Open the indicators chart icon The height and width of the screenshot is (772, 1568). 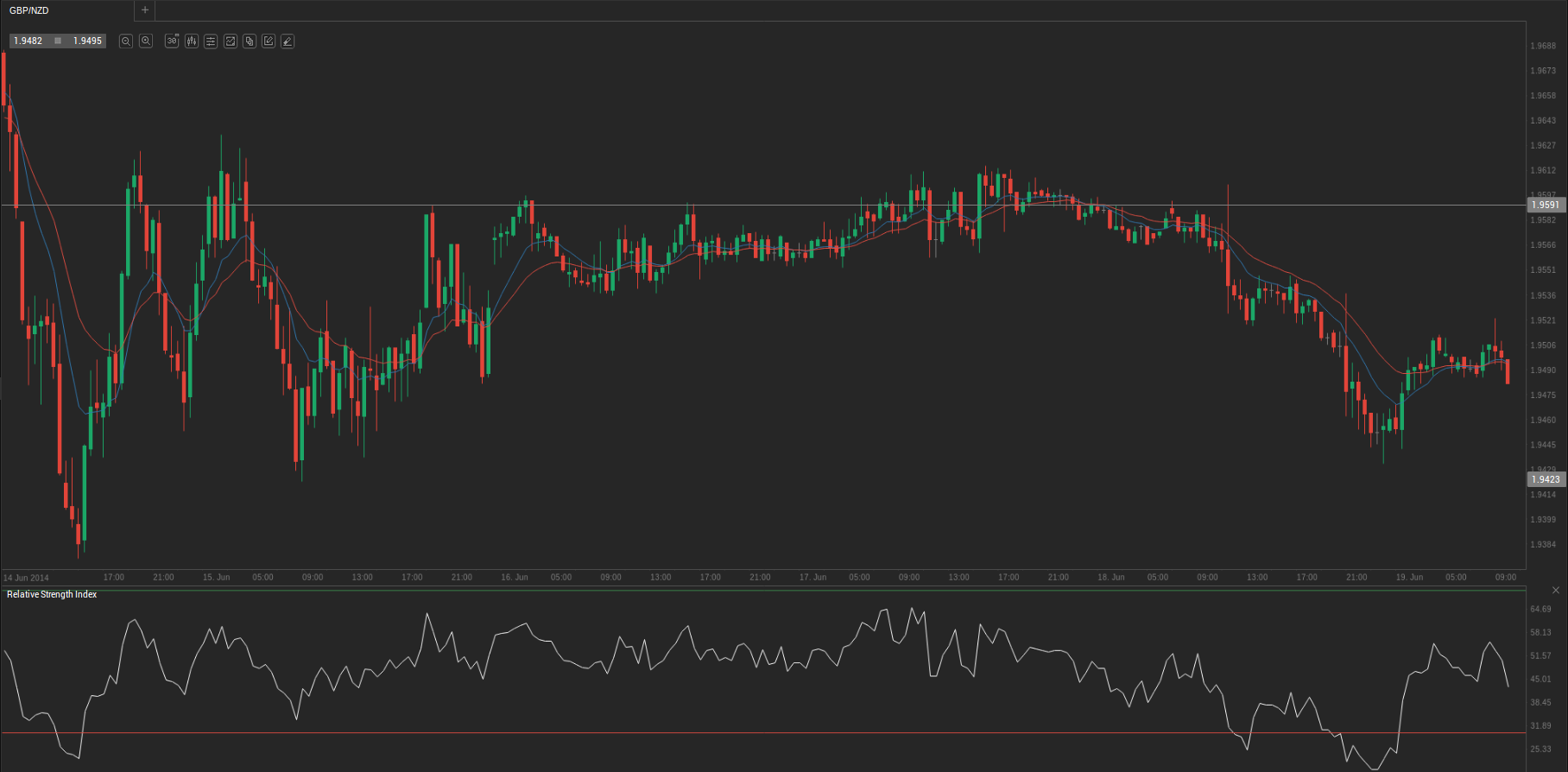tap(231, 41)
